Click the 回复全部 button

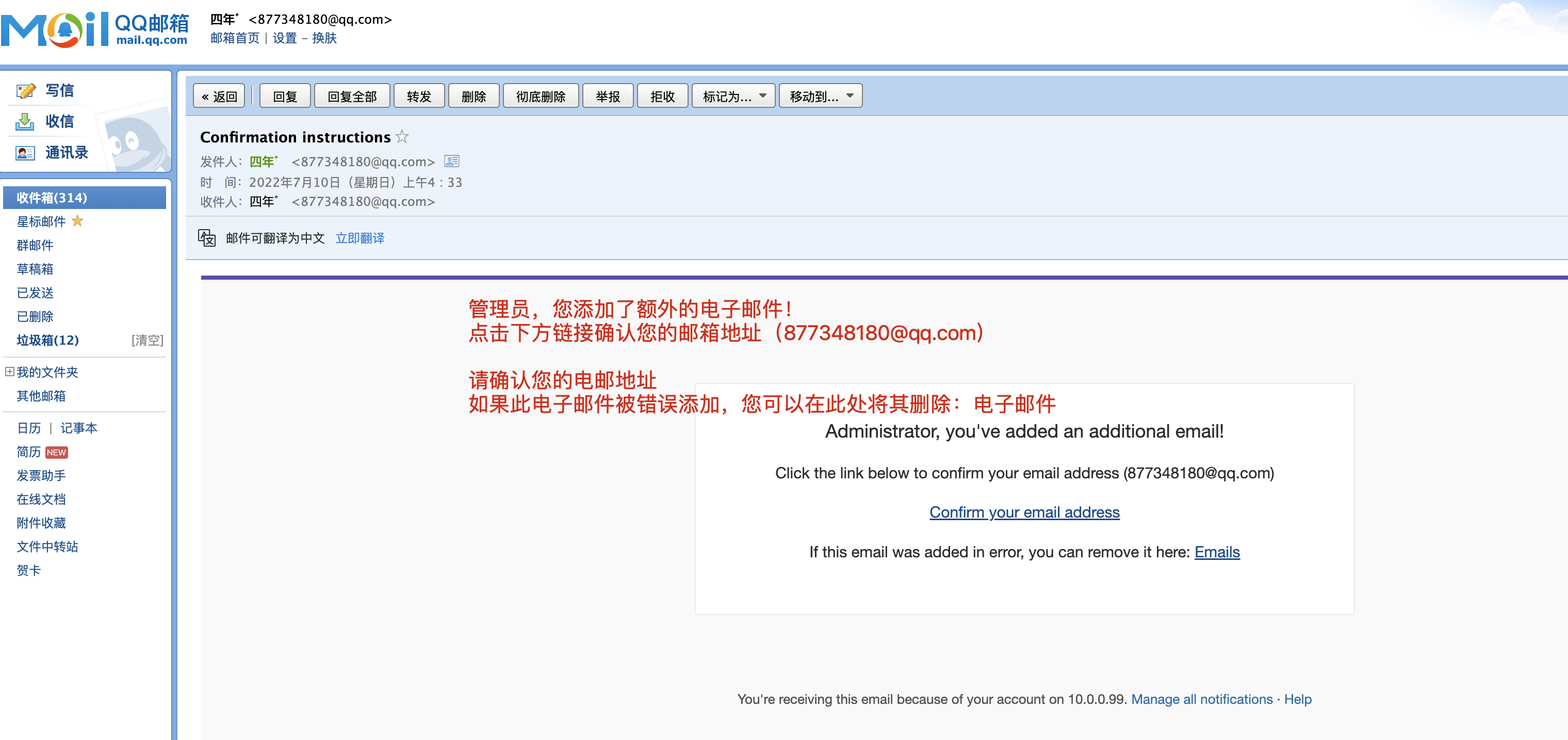(352, 96)
